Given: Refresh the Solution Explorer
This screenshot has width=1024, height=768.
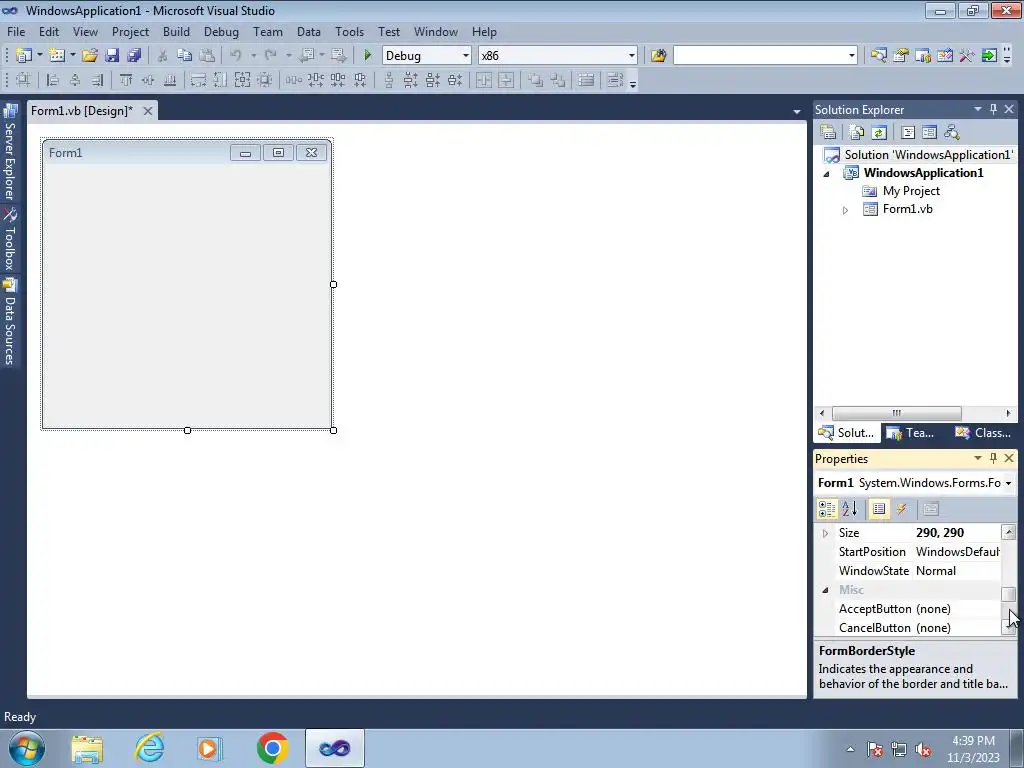Looking at the screenshot, I should pos(879,132).
